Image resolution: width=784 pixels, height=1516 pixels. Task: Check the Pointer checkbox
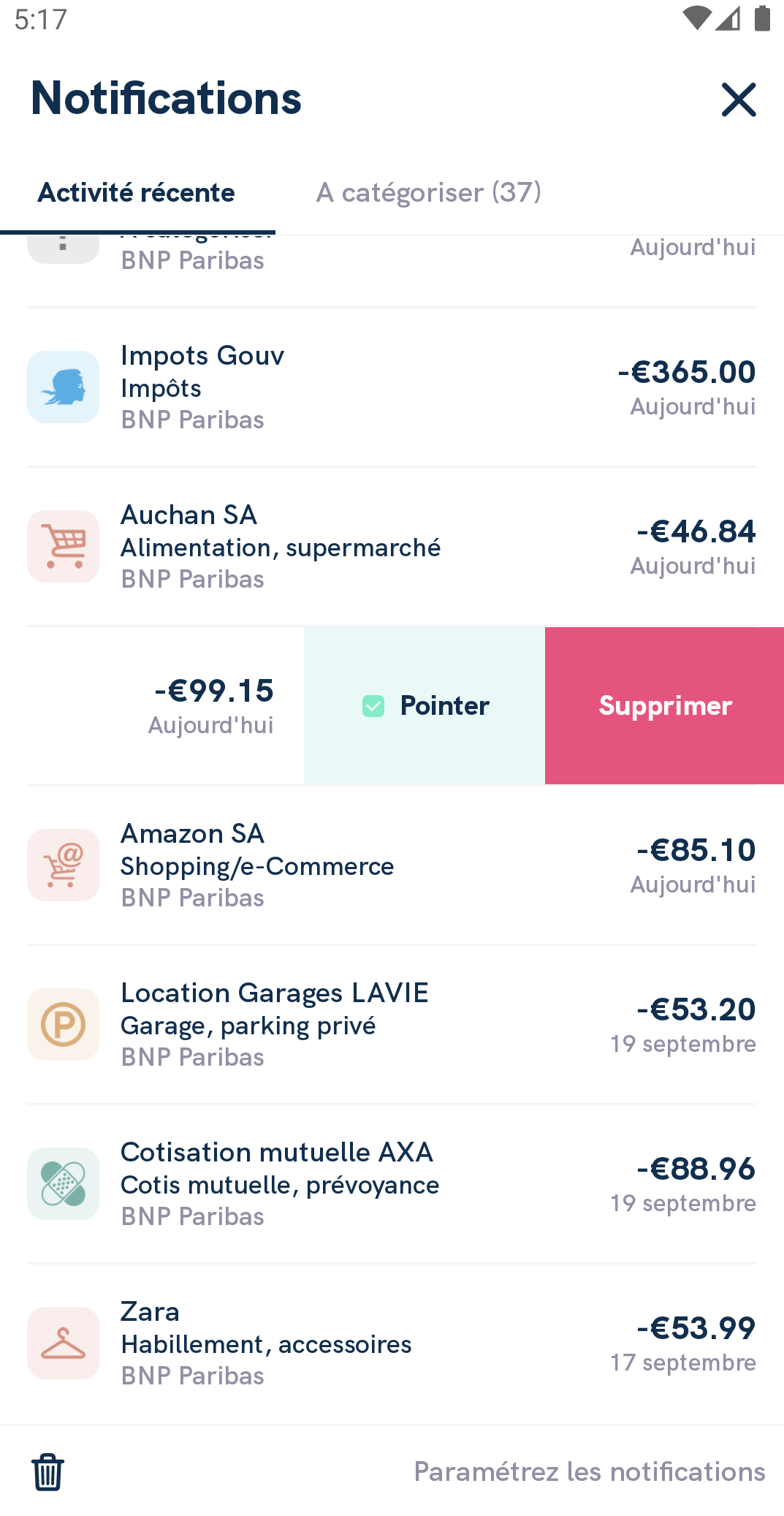click(x=373, y=706)
